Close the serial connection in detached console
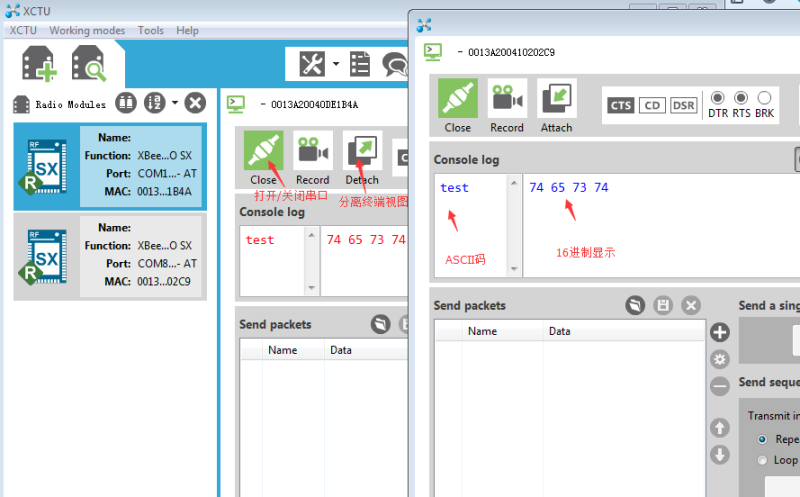The width and height of the screenshot is (800, 497). pyautogui.click(x=458, y=106)
